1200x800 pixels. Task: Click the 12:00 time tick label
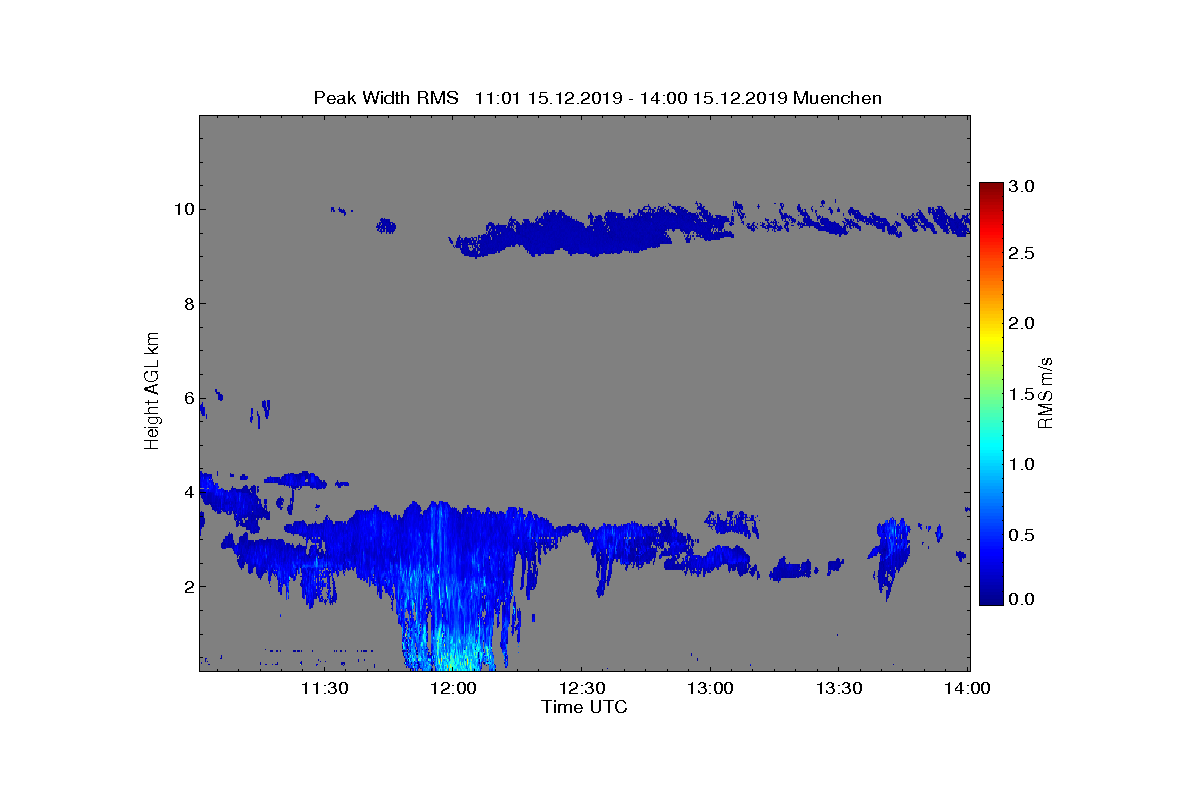pos(453,688)
